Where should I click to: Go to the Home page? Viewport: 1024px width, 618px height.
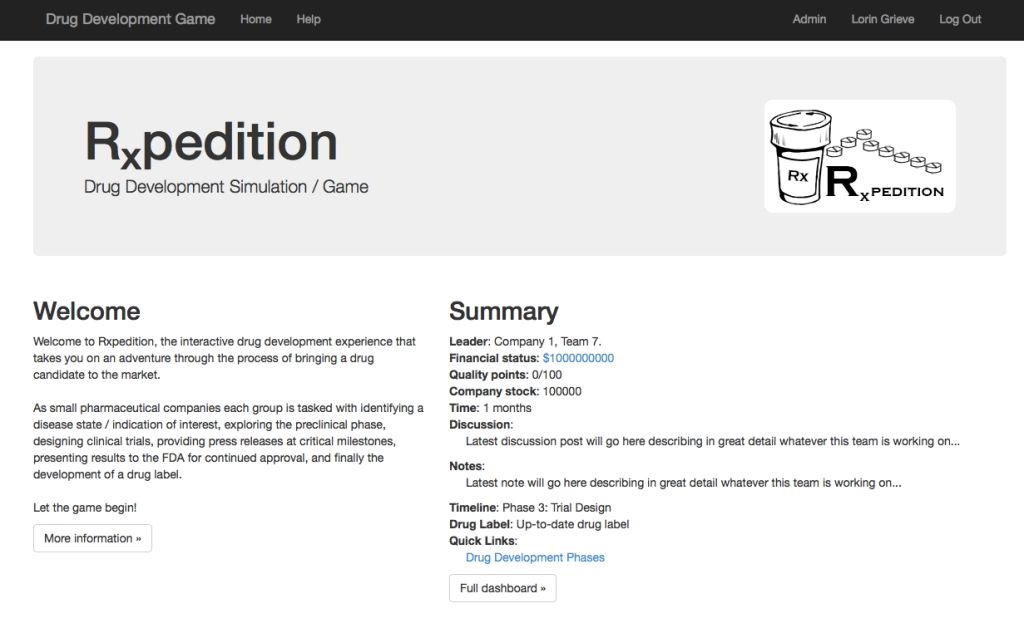pyautogui.click(x=256, y=19)
